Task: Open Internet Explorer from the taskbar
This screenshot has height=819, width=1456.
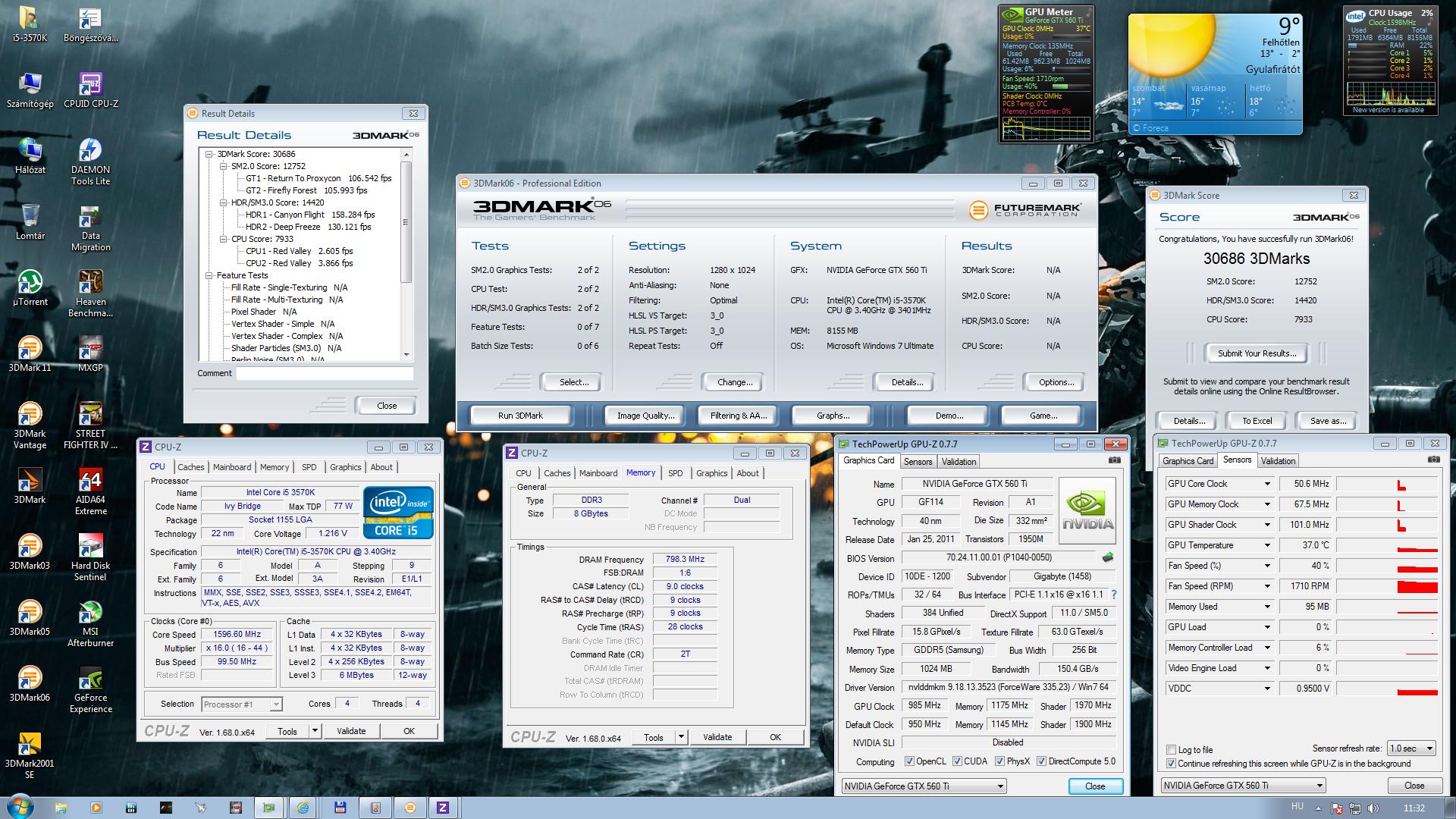Action: tap(303, 808)
